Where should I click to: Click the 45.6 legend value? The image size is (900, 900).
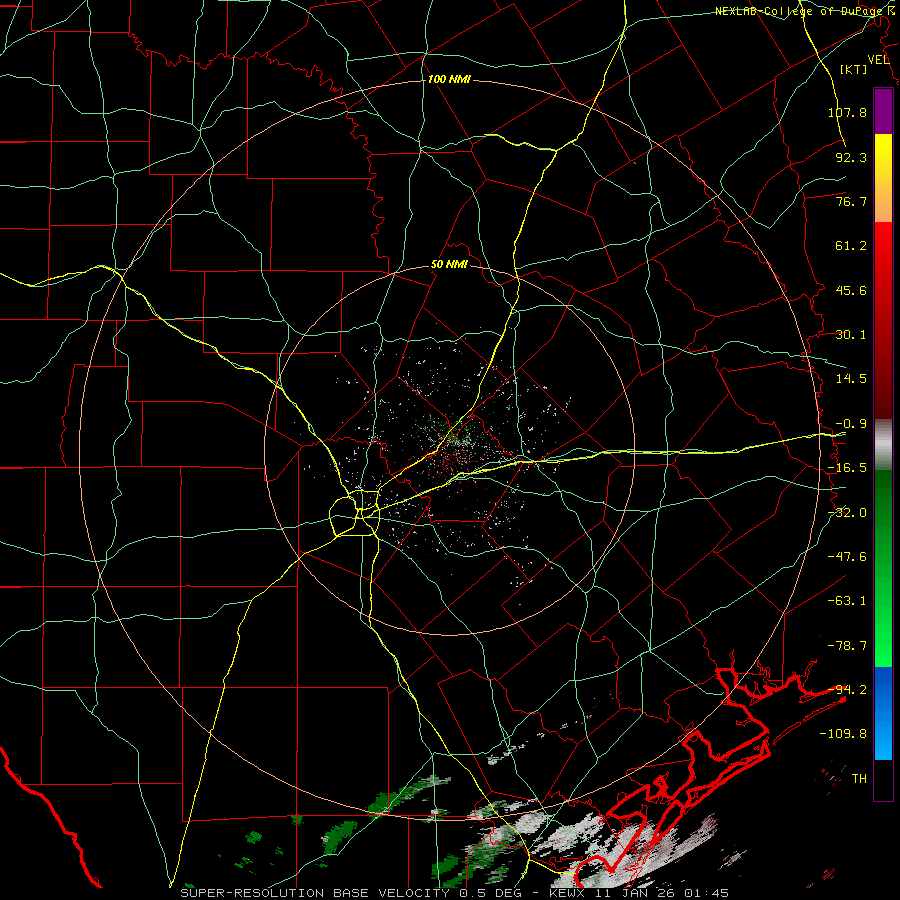tap(851, 290)
